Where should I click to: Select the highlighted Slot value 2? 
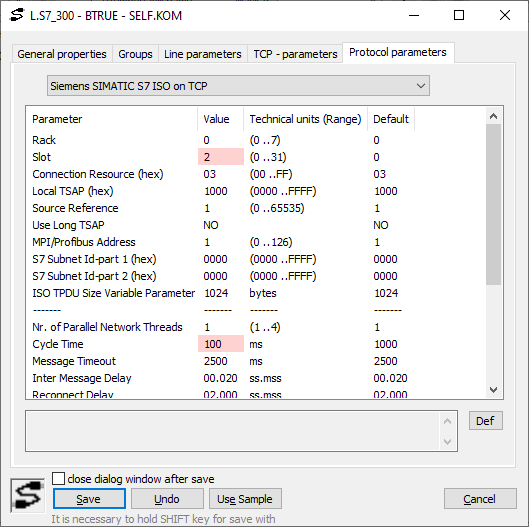(x=221, y=157)
